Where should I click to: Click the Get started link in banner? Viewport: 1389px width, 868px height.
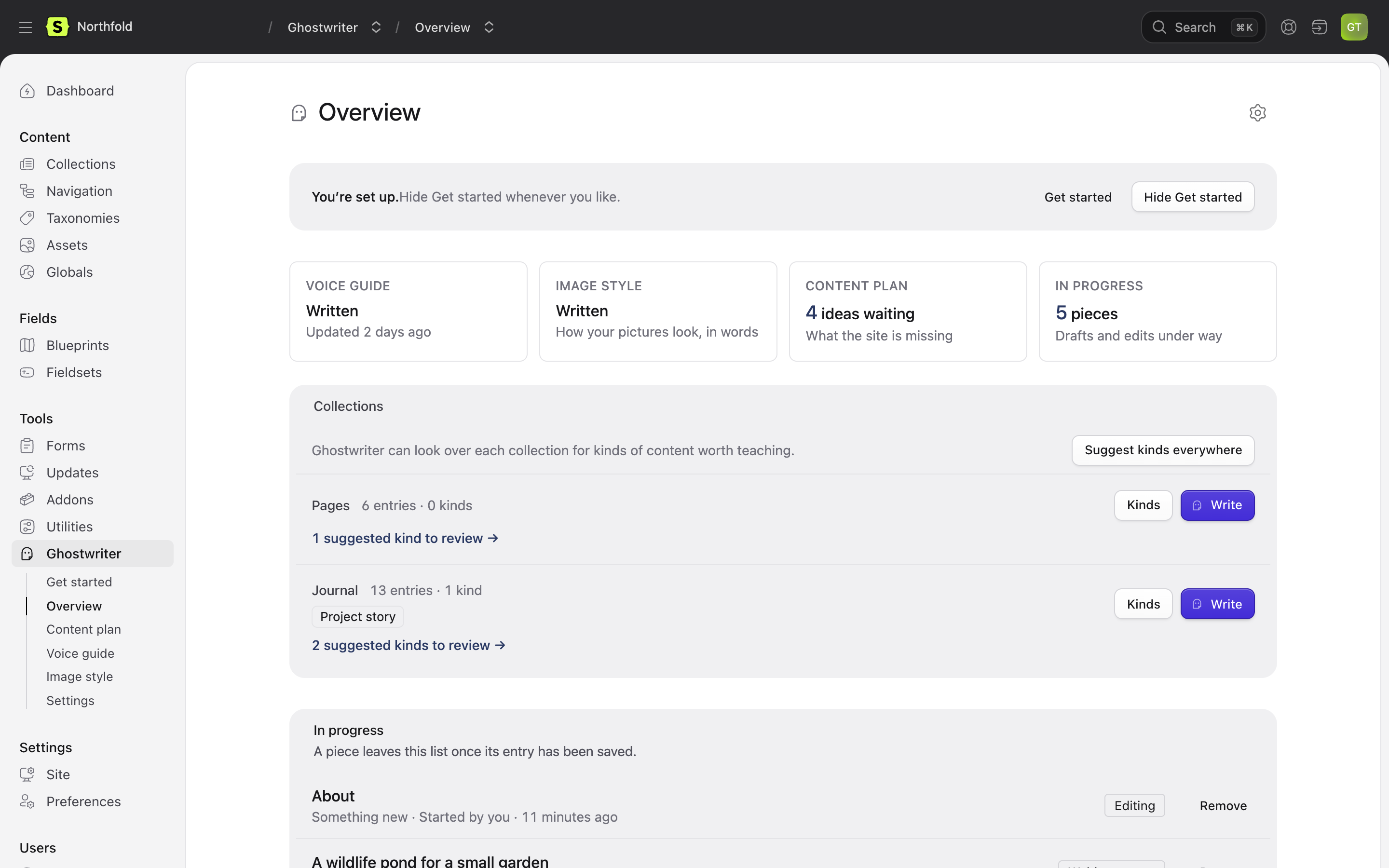[1078, 197]
